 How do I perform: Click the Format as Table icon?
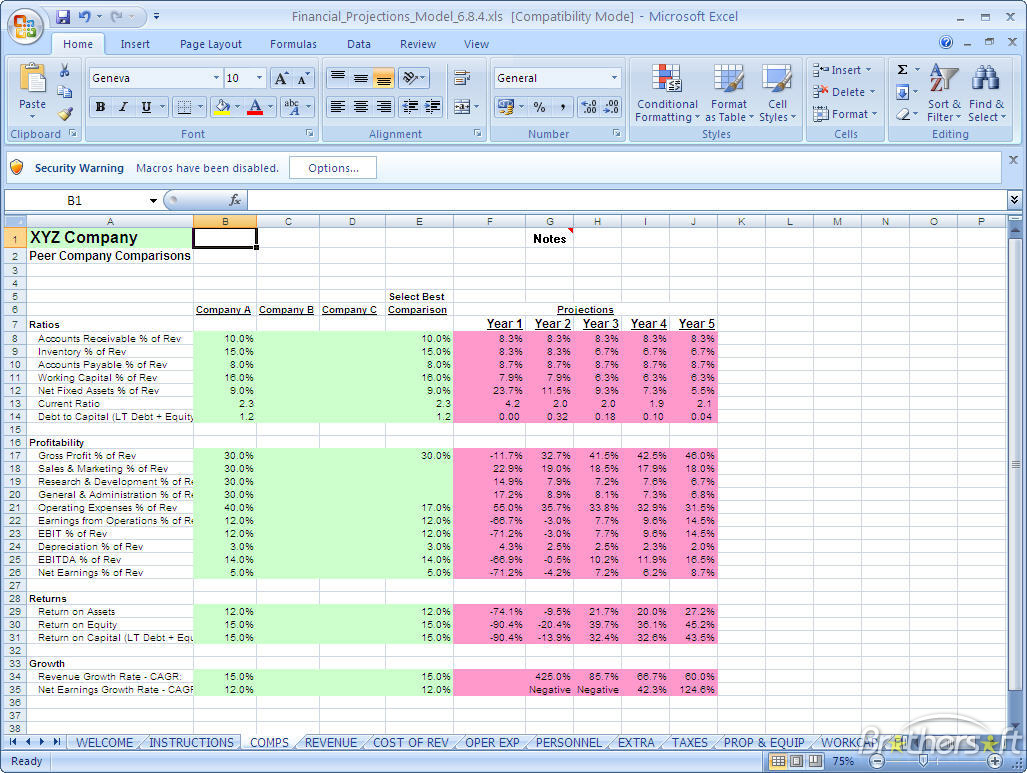click(729, 93)
